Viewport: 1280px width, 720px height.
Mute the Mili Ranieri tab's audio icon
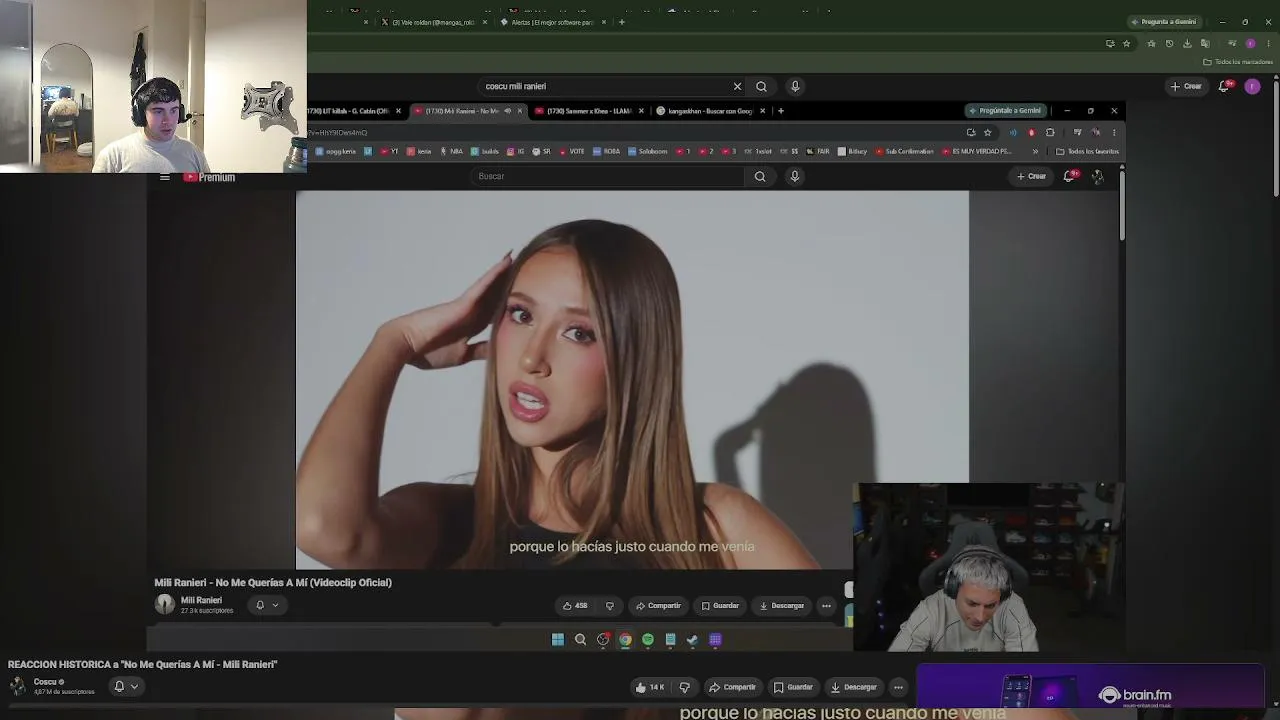[508, 111]
